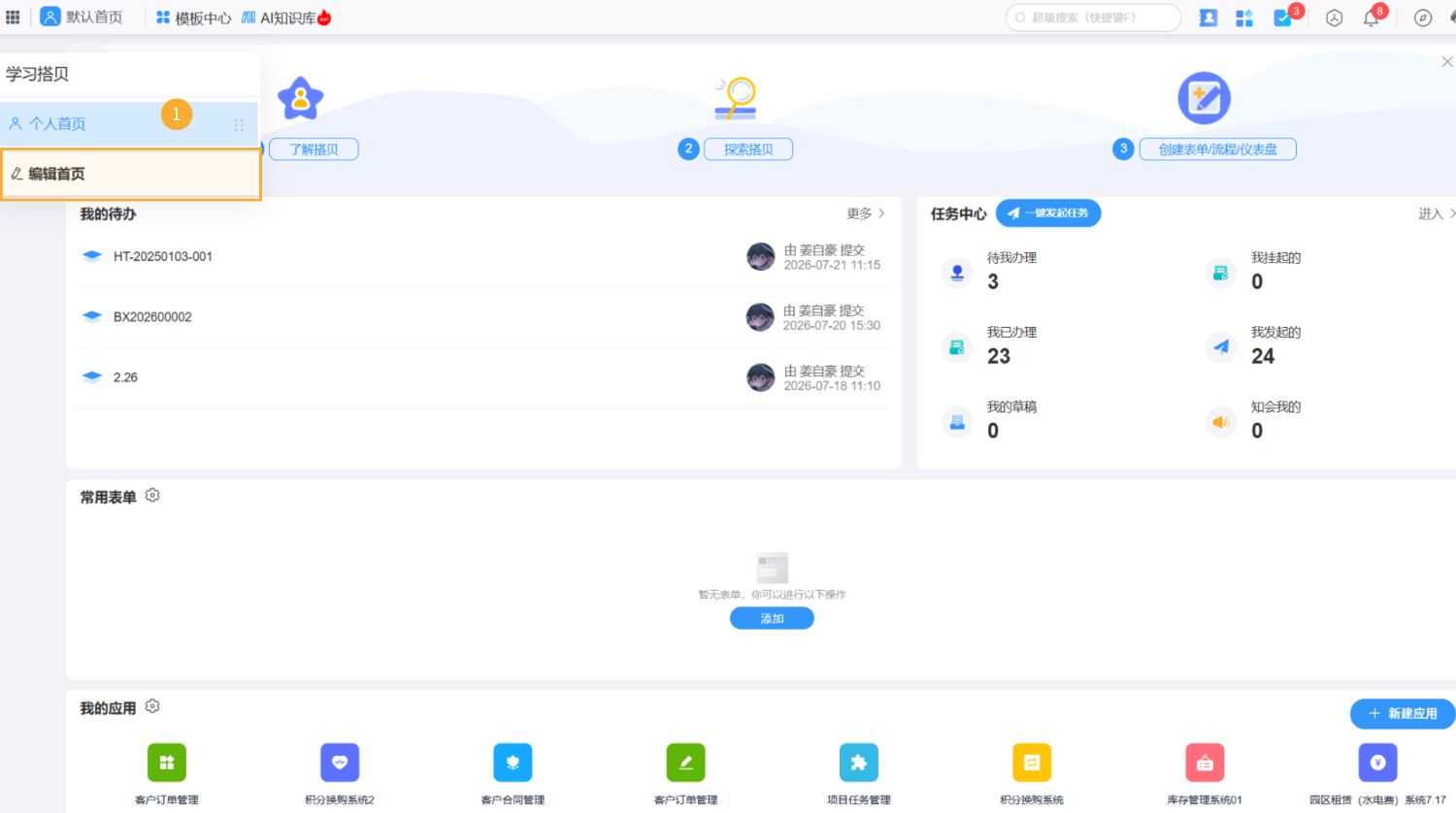1456x813 pixels.
Task: Open the app grid launcher icon
Action: (x=13, y=17)
